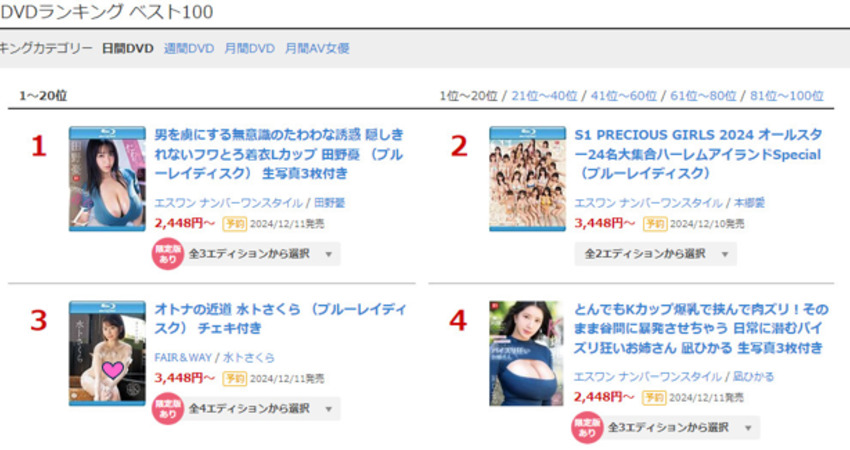
Task: Expand the 全2エディション dropdown for rank 2
Action: (655, 254)
